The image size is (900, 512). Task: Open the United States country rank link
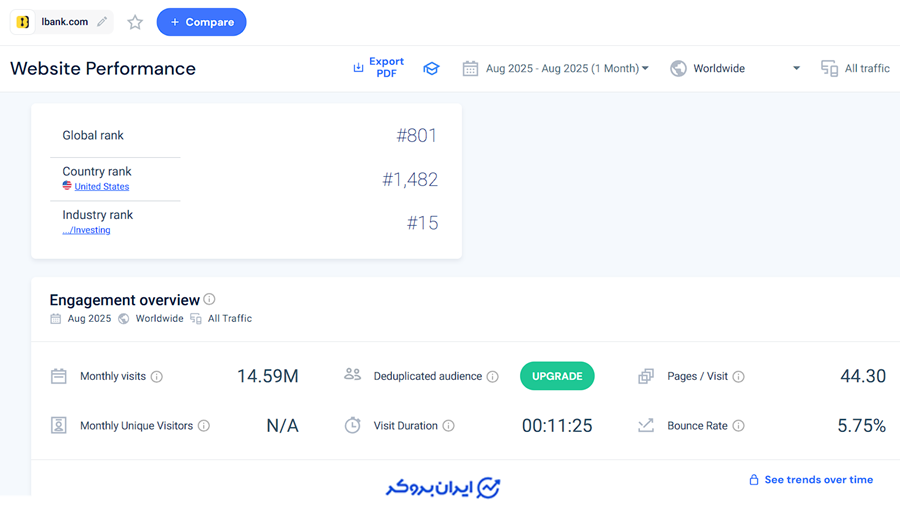coord(101,187)
